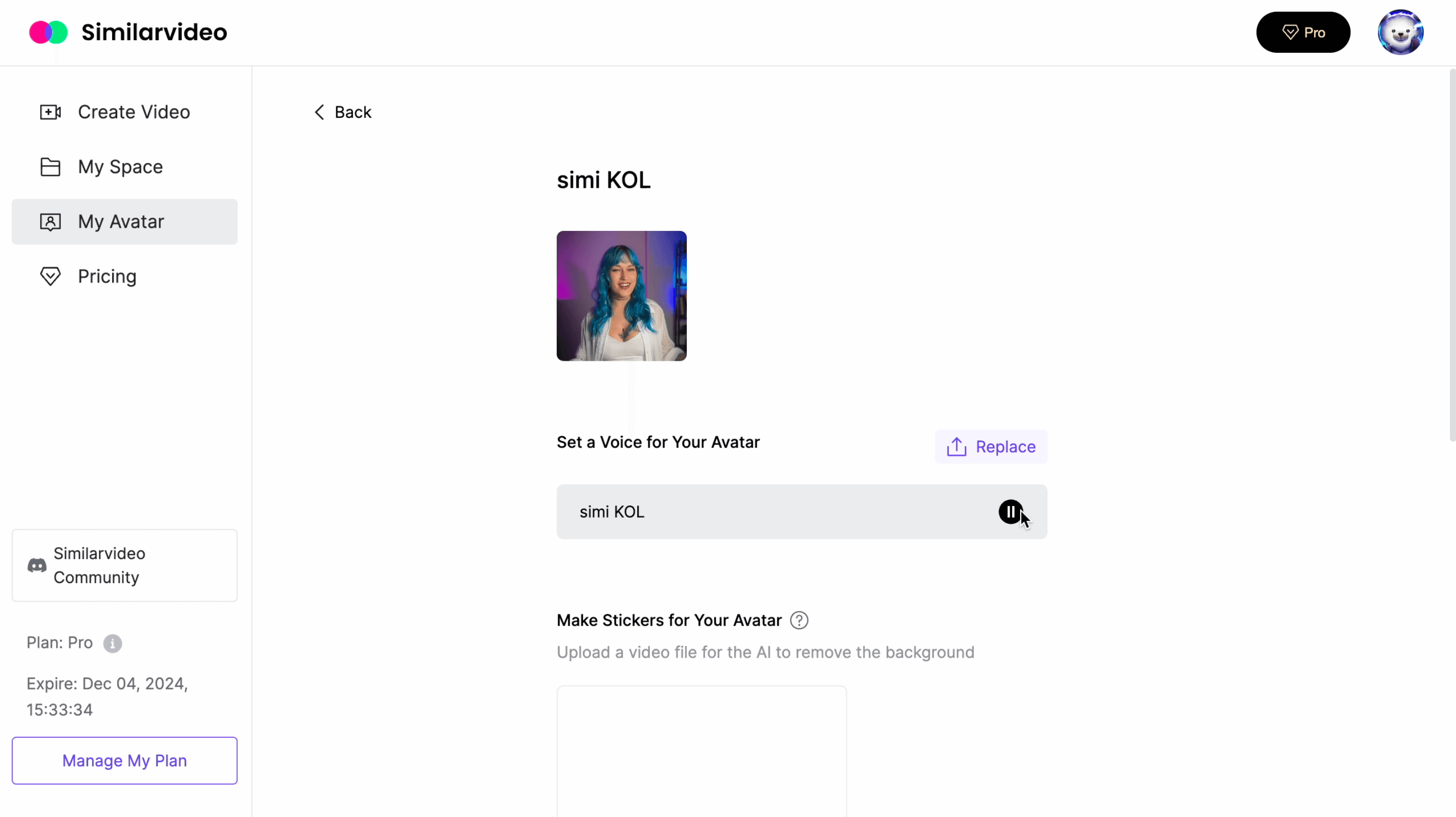Screen dimensions: 1456x817
Task: Click the back chevron arrow
Action: click(x=319, y=112)
